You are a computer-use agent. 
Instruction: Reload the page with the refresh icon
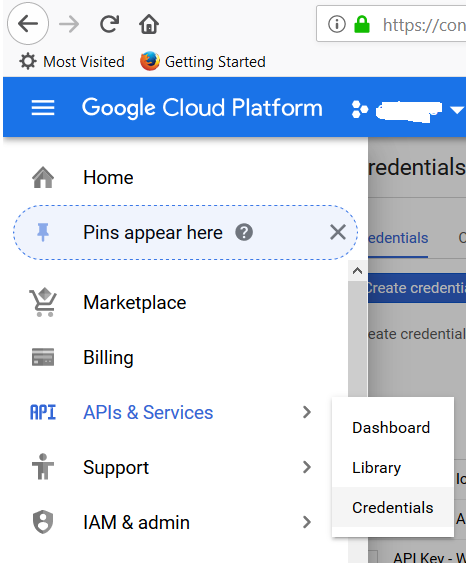coord(109,24)
